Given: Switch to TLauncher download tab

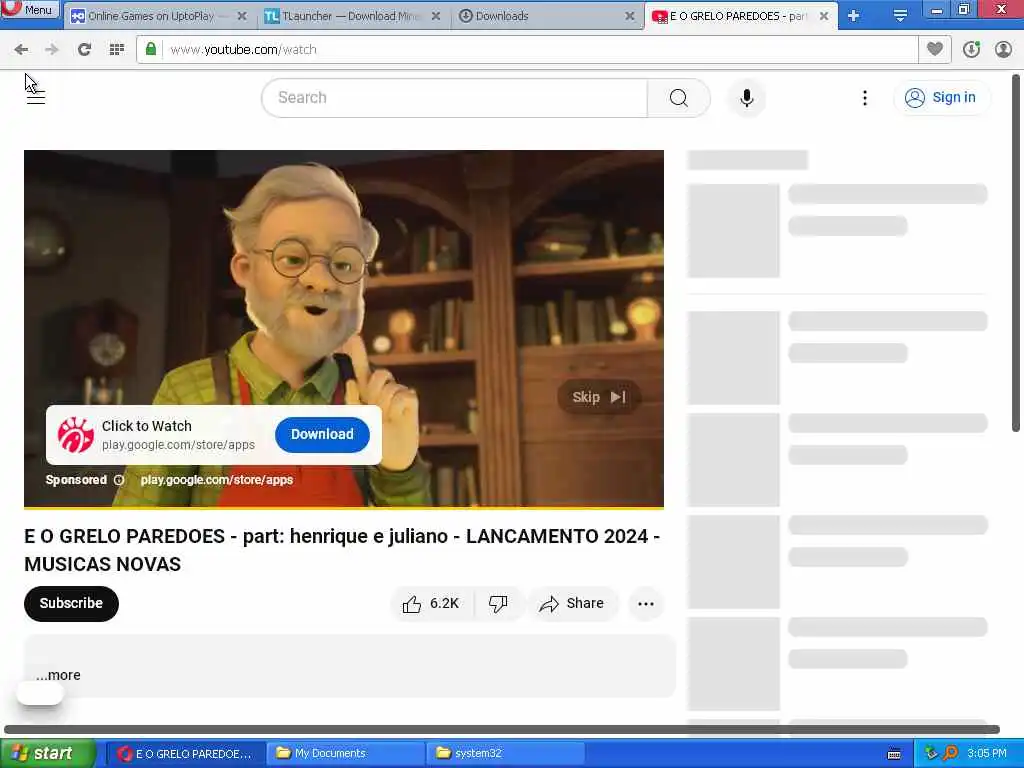Looking at the screenshot, I should point(351,16).
